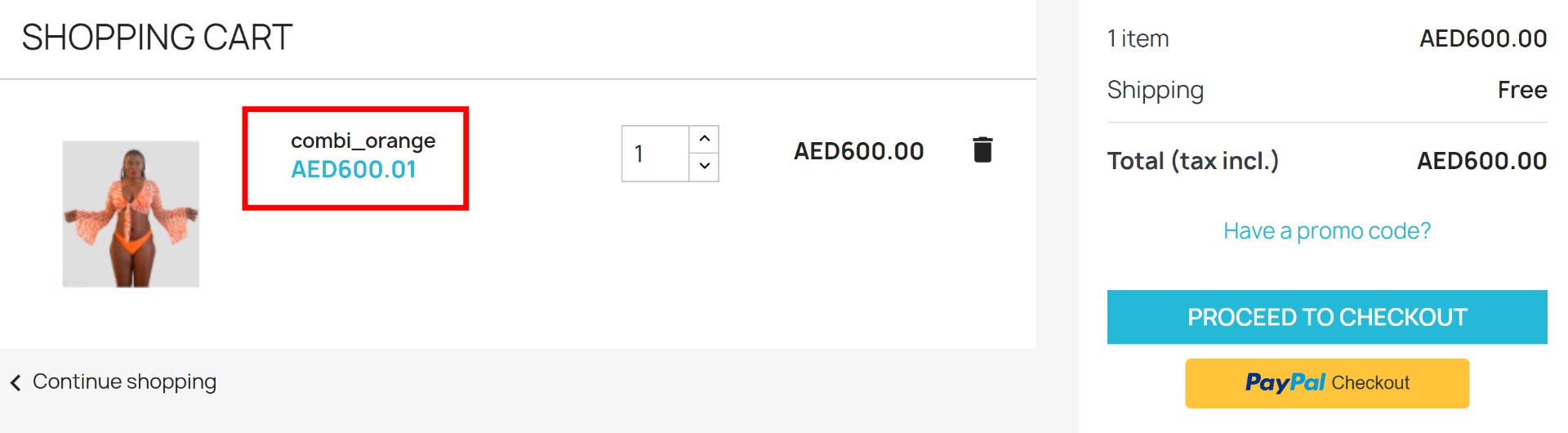Viewport: 1568px width, 433px height.
Task: Delete combi_orange with the trash icon
Action: pyautogui.click(x=982, y=150)
